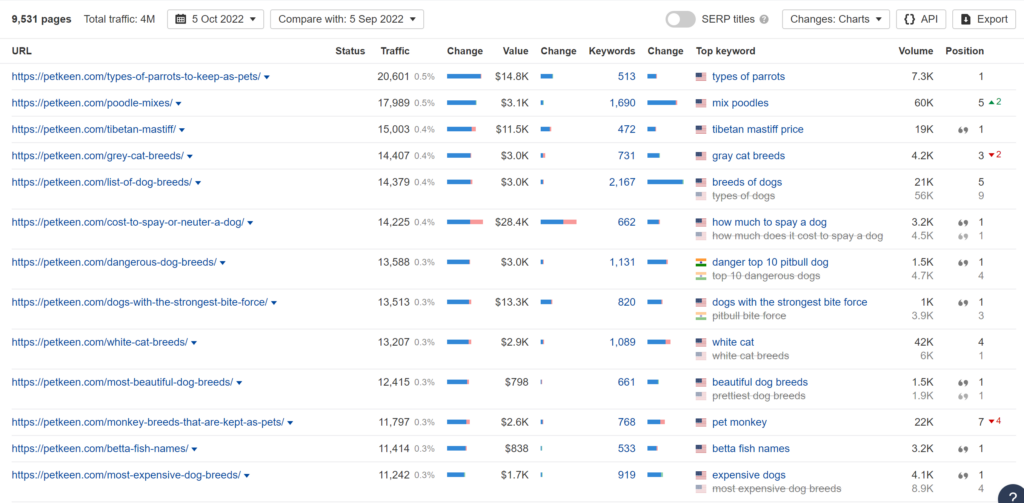Click the $28.4K value cell
The width and height of the screenshot is (1024, 503).
tap(511, 222)
